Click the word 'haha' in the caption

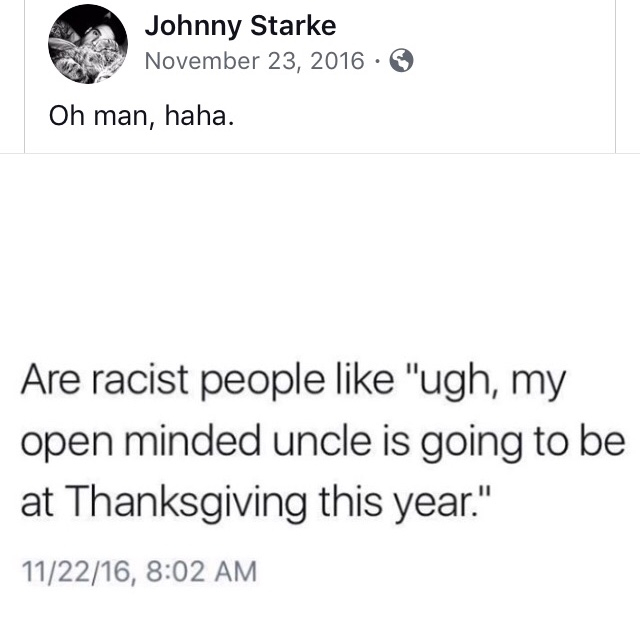coord(196,115)
